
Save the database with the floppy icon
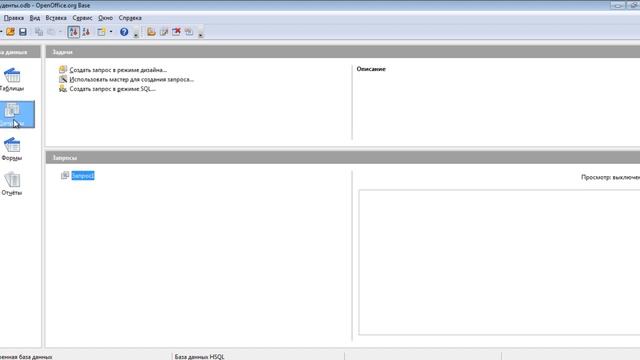(x=23, y=32)
